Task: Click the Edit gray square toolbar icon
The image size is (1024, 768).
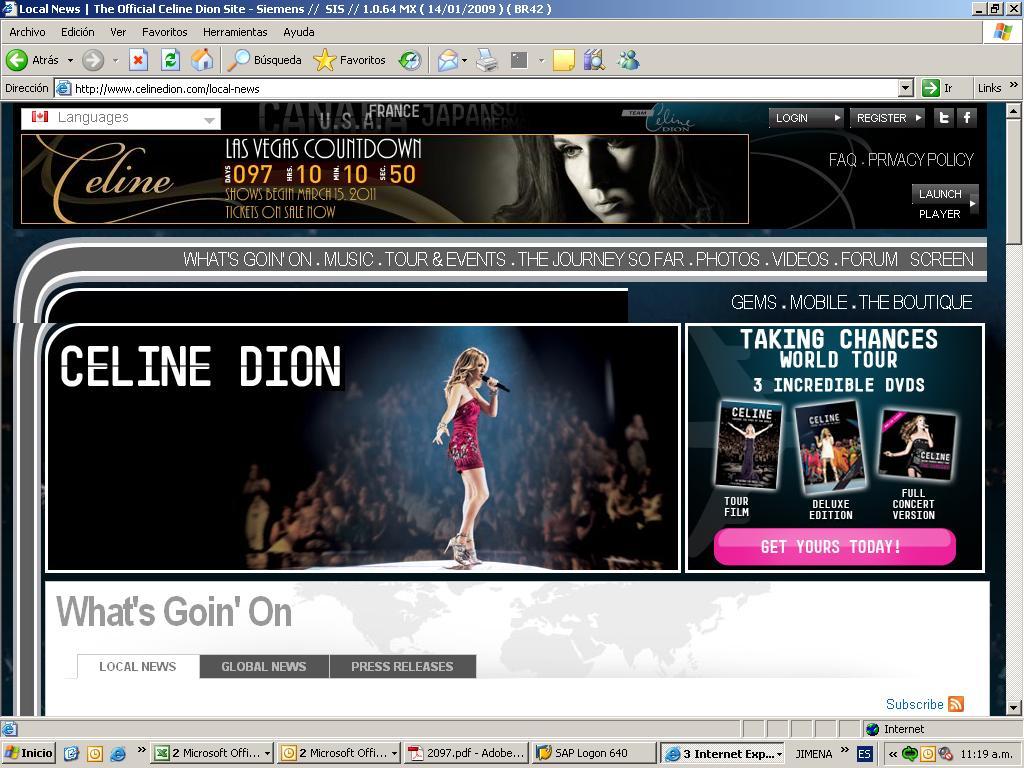Action: coord(519,60)
